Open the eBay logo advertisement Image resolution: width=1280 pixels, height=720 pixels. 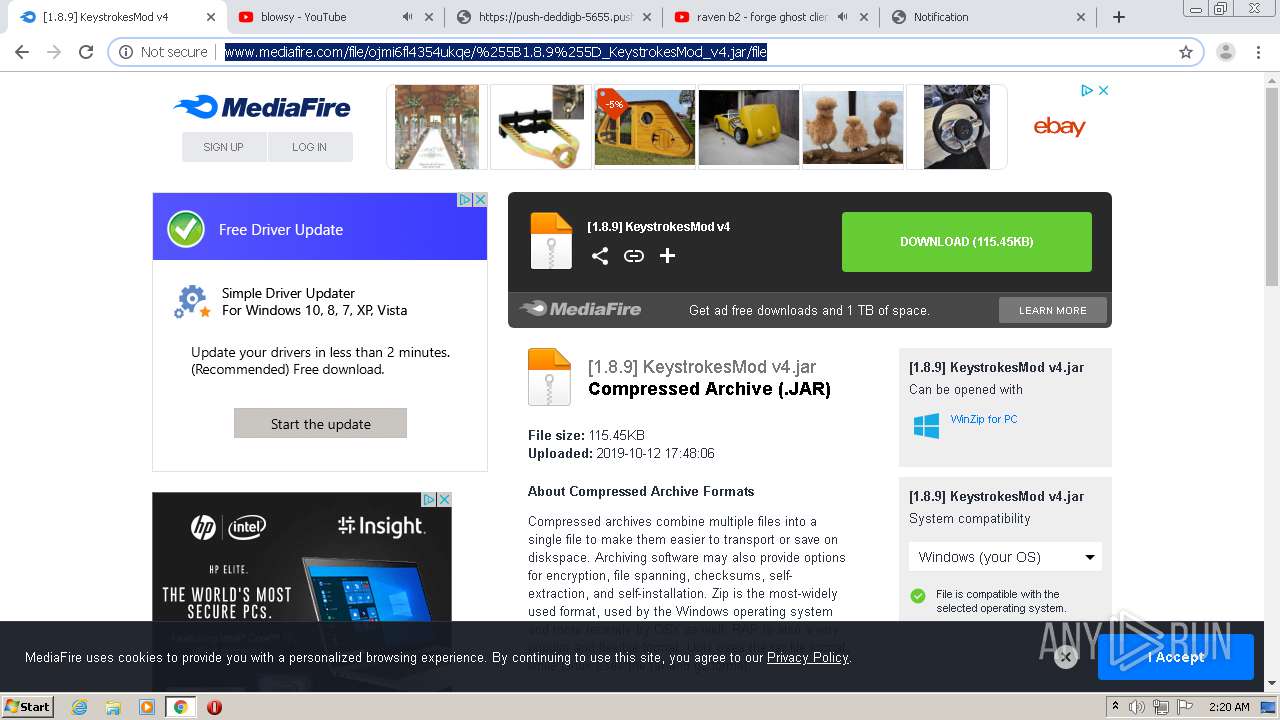[x=1059, y=127]
